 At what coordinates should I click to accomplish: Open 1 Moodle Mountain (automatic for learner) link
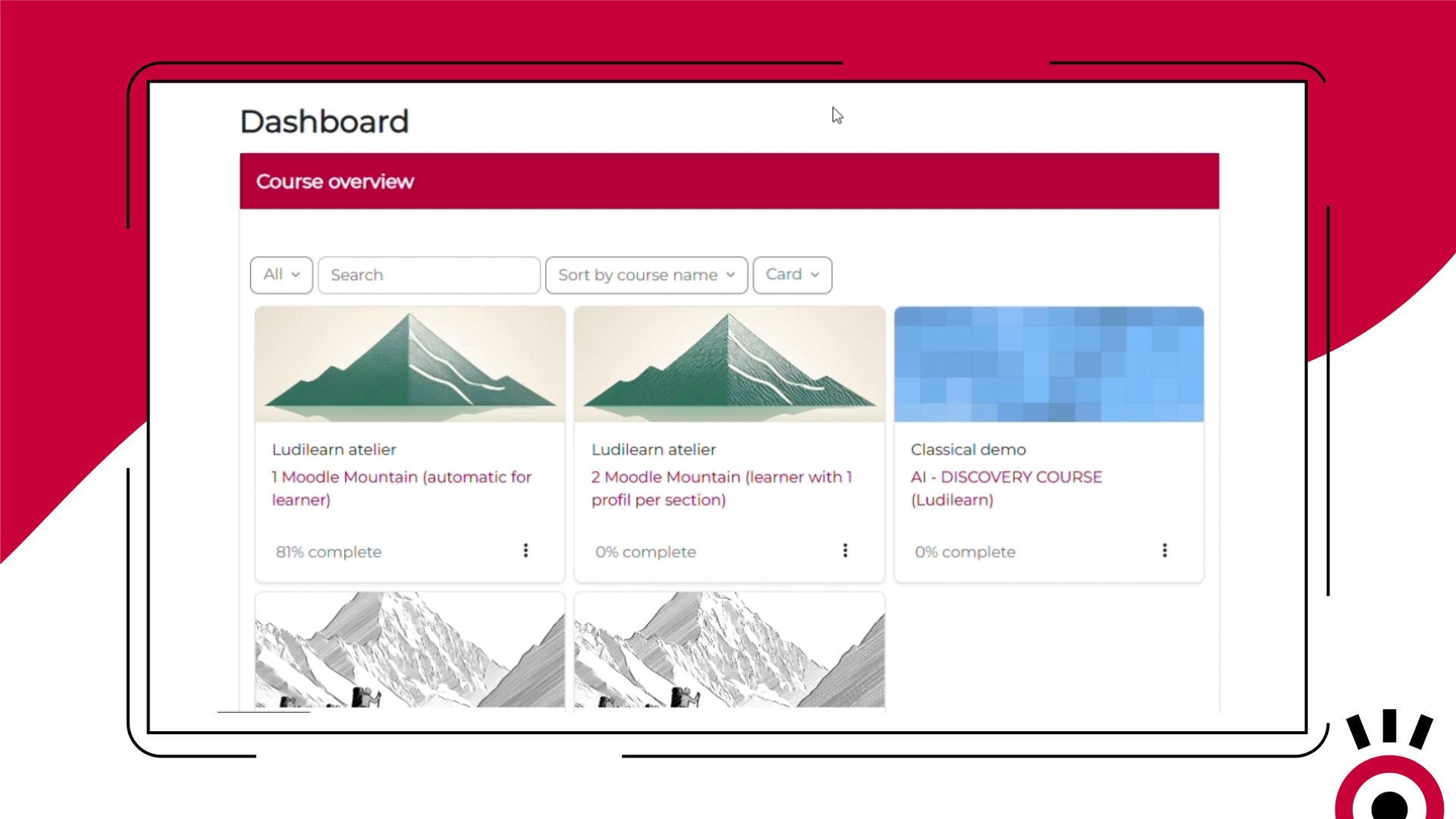tap(402, 488)
